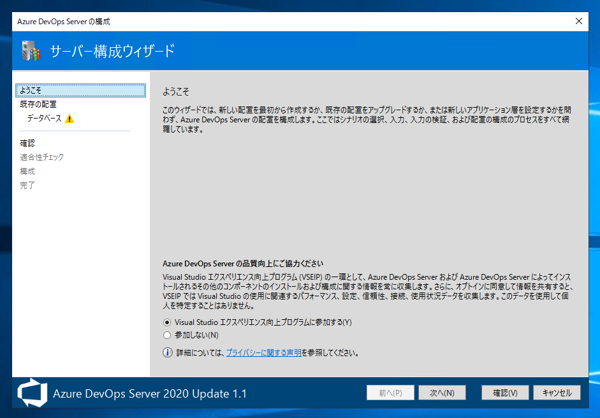This screenshot has width=600, height=418.
Task: Click the 前へ(P) button
Action: [x=390, y=393]
